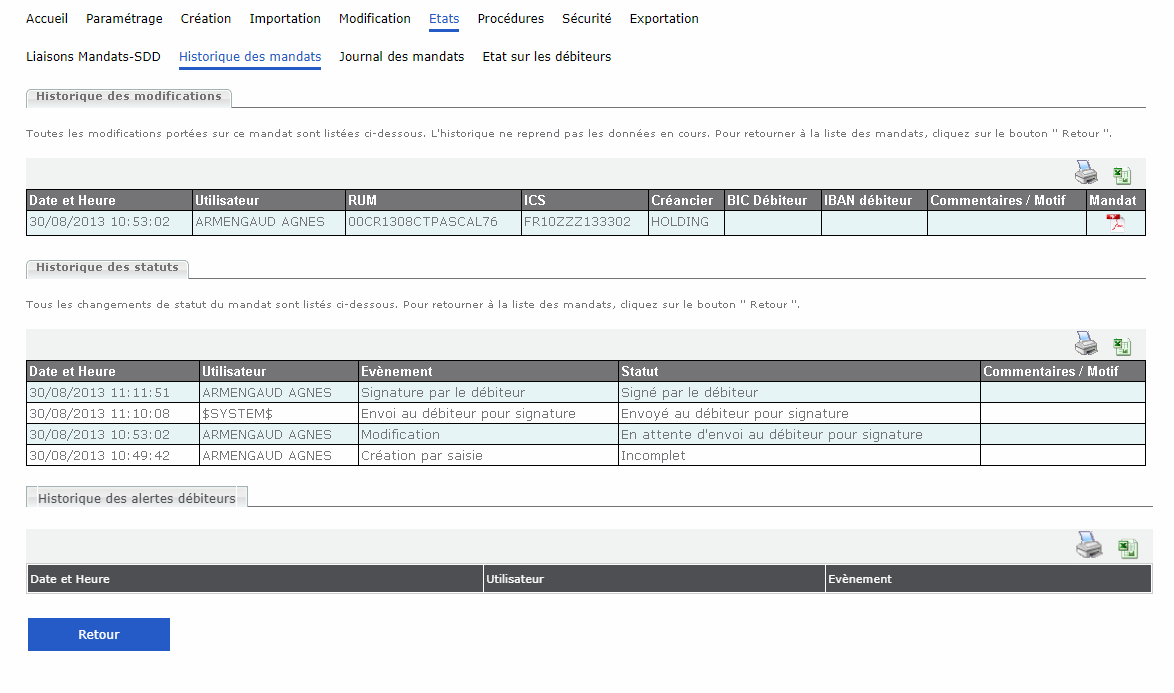The image size is (1174, 693).
Task: Click the Date et Heure header in the modifications table
Action: pos(73,201)
